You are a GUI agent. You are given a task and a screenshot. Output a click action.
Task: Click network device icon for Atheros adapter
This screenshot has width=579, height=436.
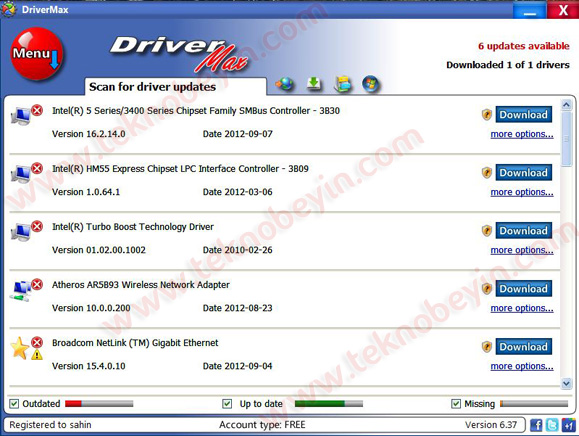pos(21,292)
